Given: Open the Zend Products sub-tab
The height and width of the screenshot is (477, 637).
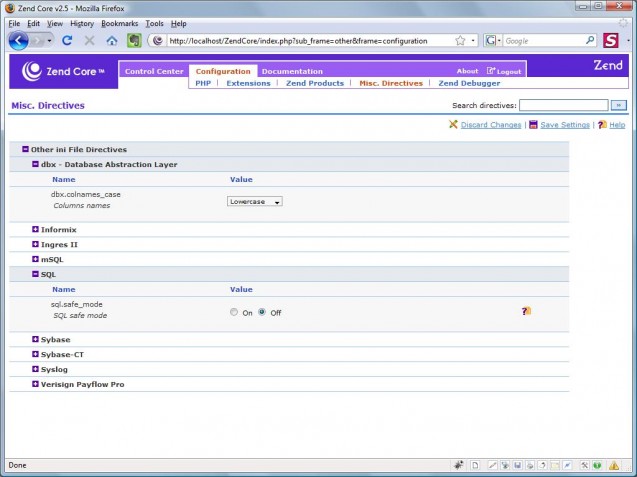Looking at the screenshot, I should 315,83.
